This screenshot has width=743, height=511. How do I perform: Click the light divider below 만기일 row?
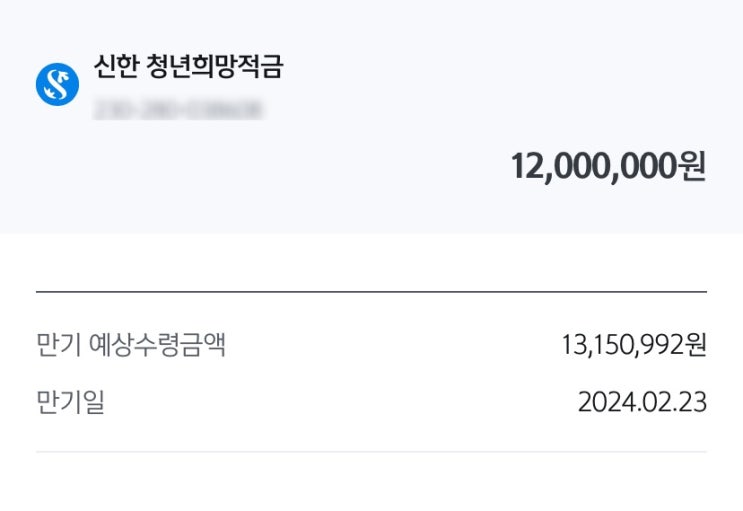[371, 452]
